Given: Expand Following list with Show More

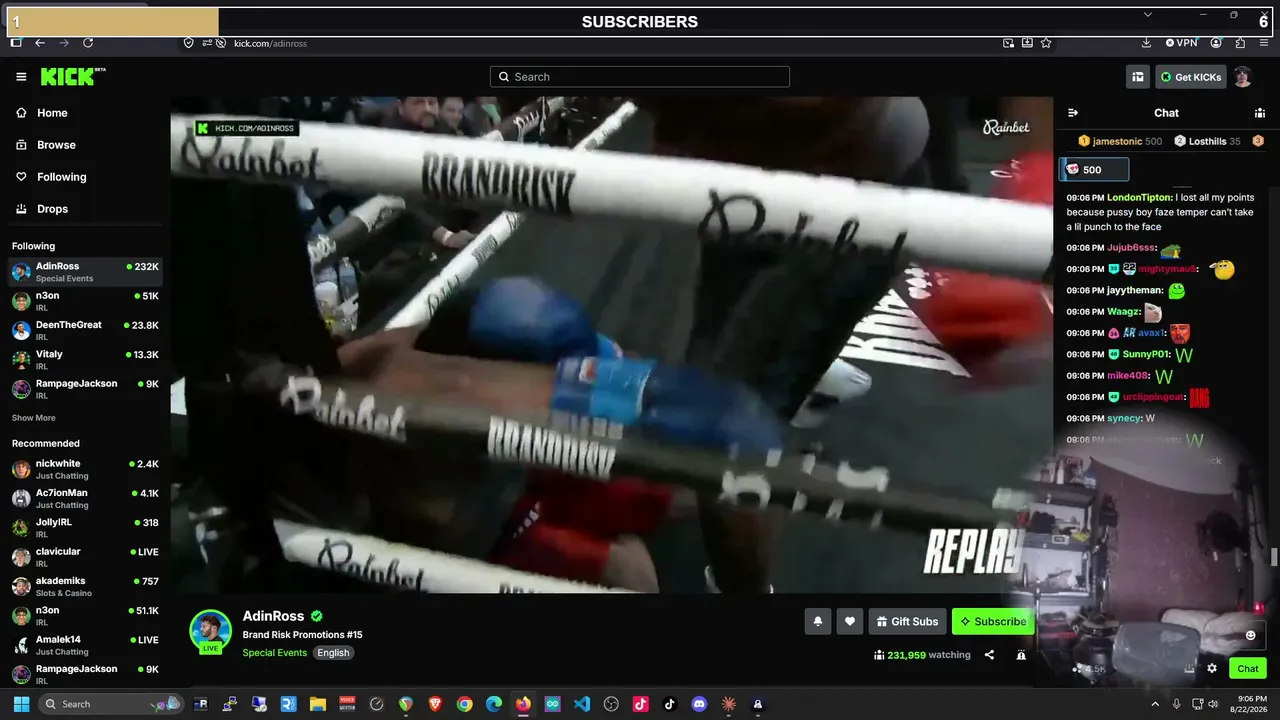Looking at the screenshot, I should point(34,418).
